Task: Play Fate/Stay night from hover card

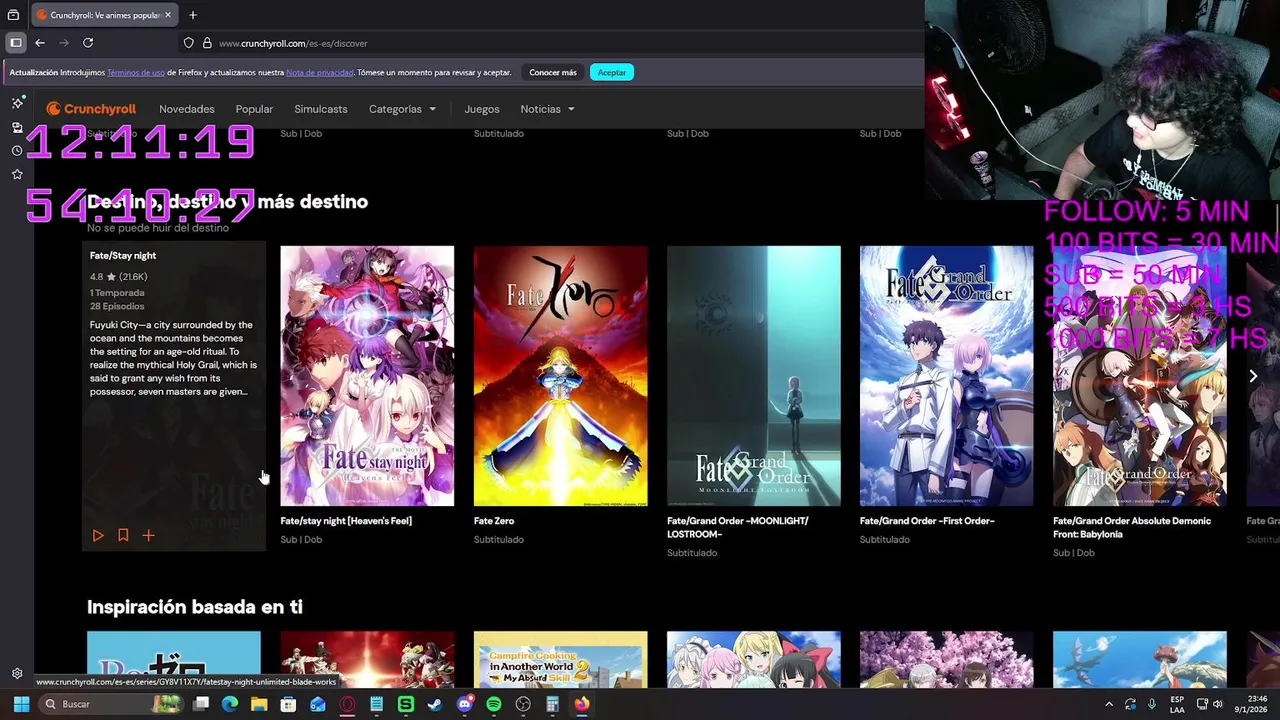Action: pos(98,536)
